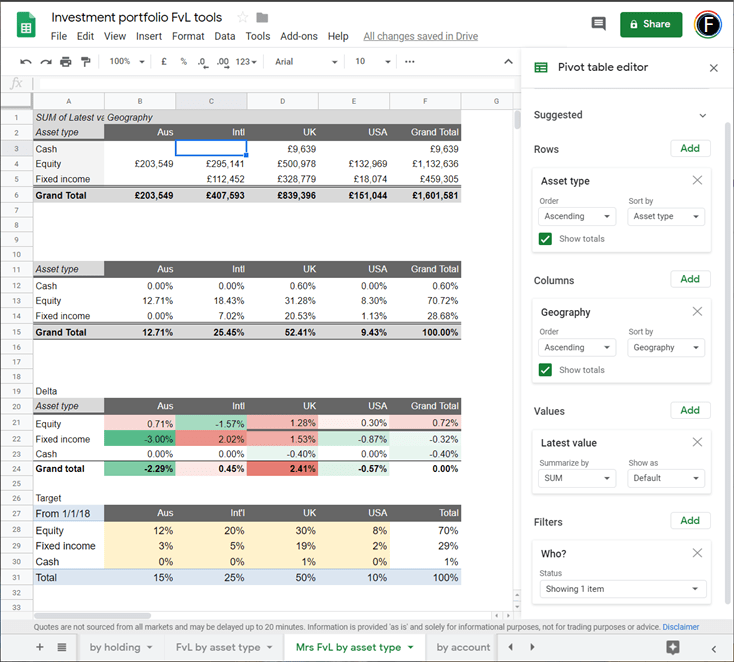Click the move to folder icon
The width and height of the screenshot is (734, 662).
(262, 18)
